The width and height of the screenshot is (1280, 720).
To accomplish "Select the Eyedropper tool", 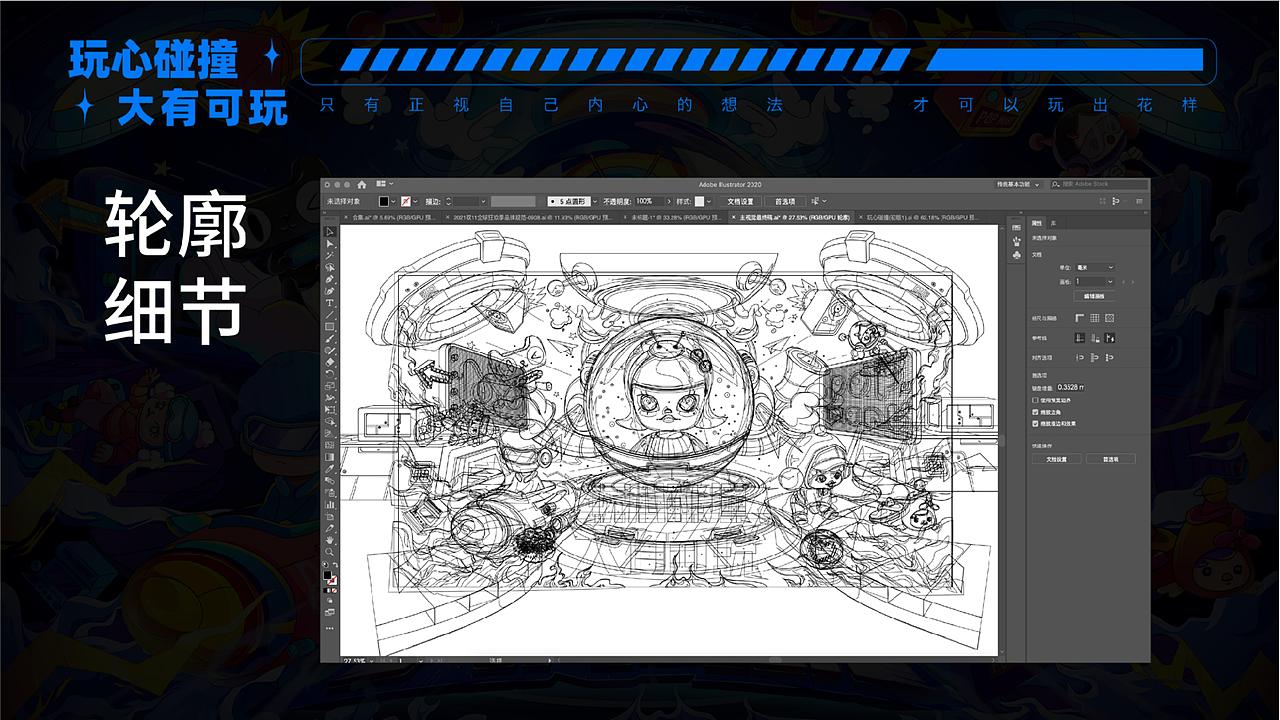I will 329,469.
